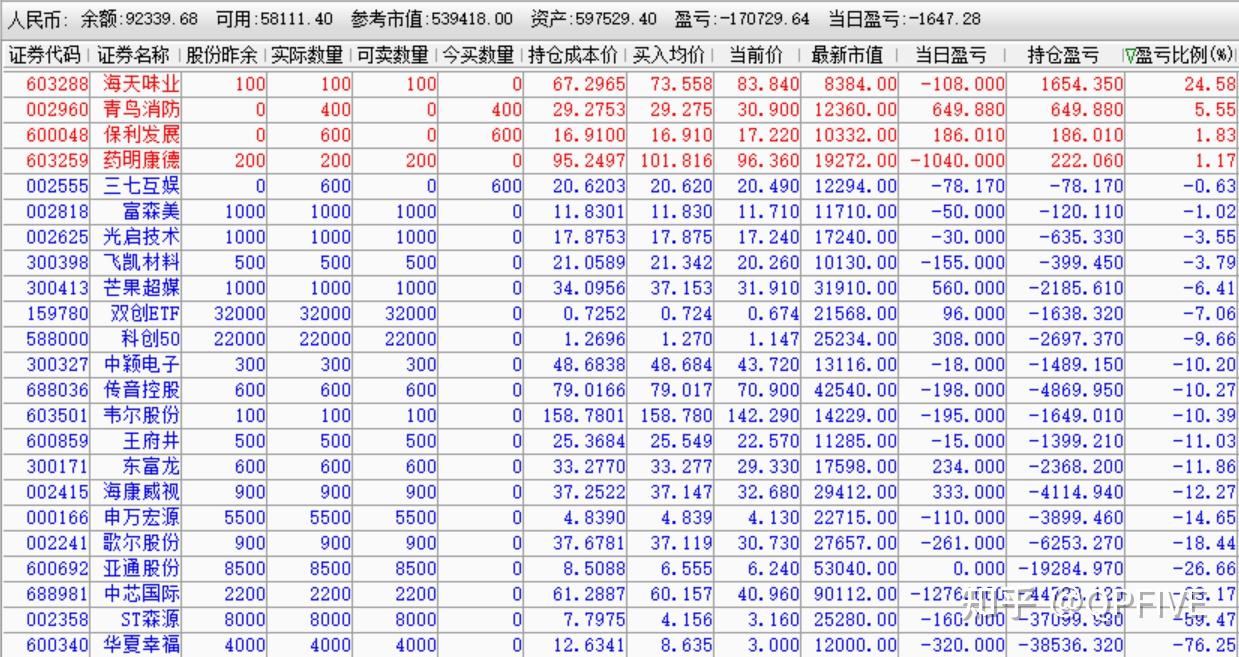Click 韦尔股份 current price 142.290
The image size is (1239, 657).
tap(763, 415)
